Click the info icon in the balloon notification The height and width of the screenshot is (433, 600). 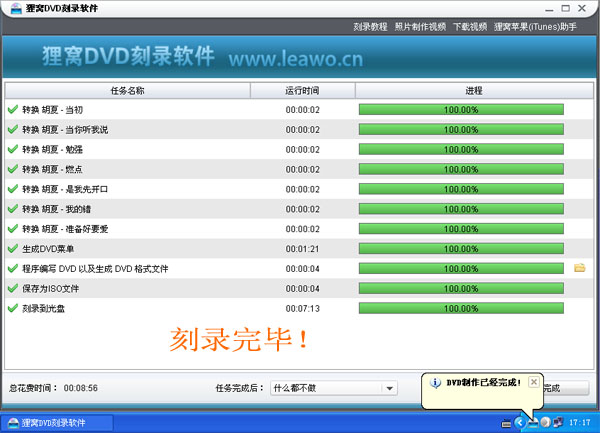coord(435,382)
